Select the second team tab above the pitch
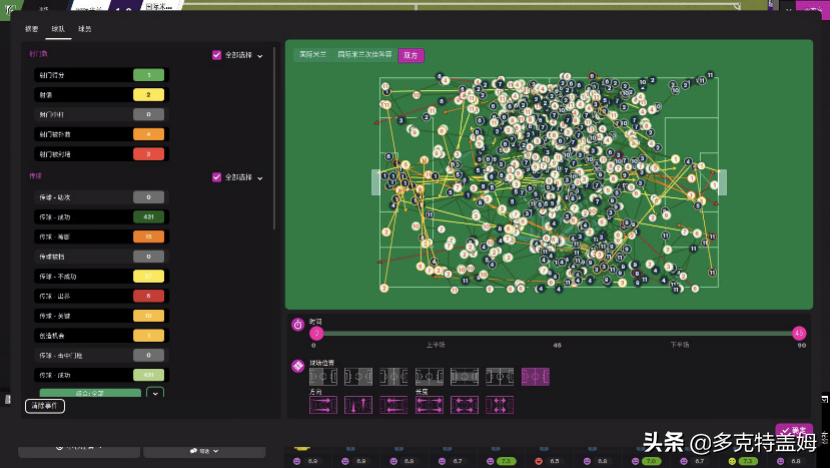This screenshot has width=832, height=468. click(x=365, y=55)
